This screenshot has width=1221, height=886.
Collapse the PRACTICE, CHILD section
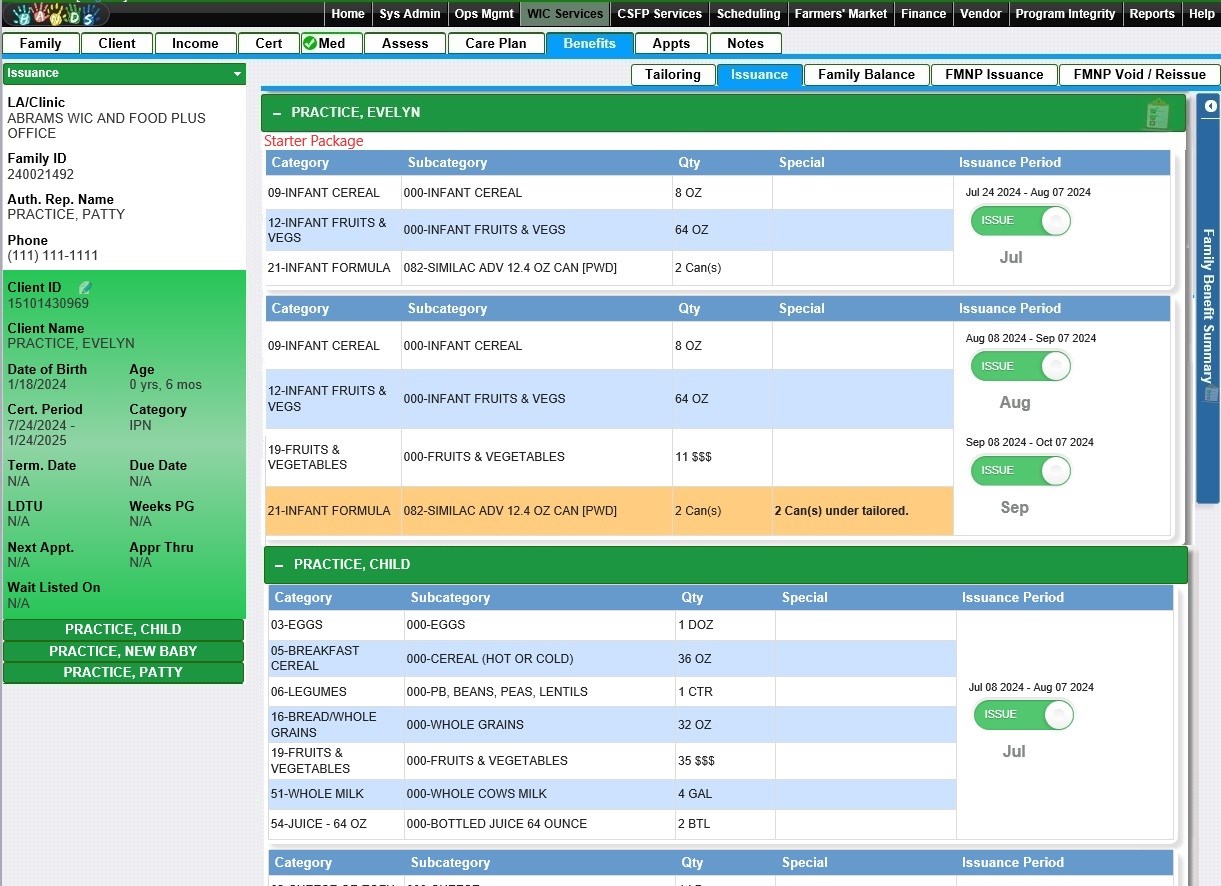280,565
